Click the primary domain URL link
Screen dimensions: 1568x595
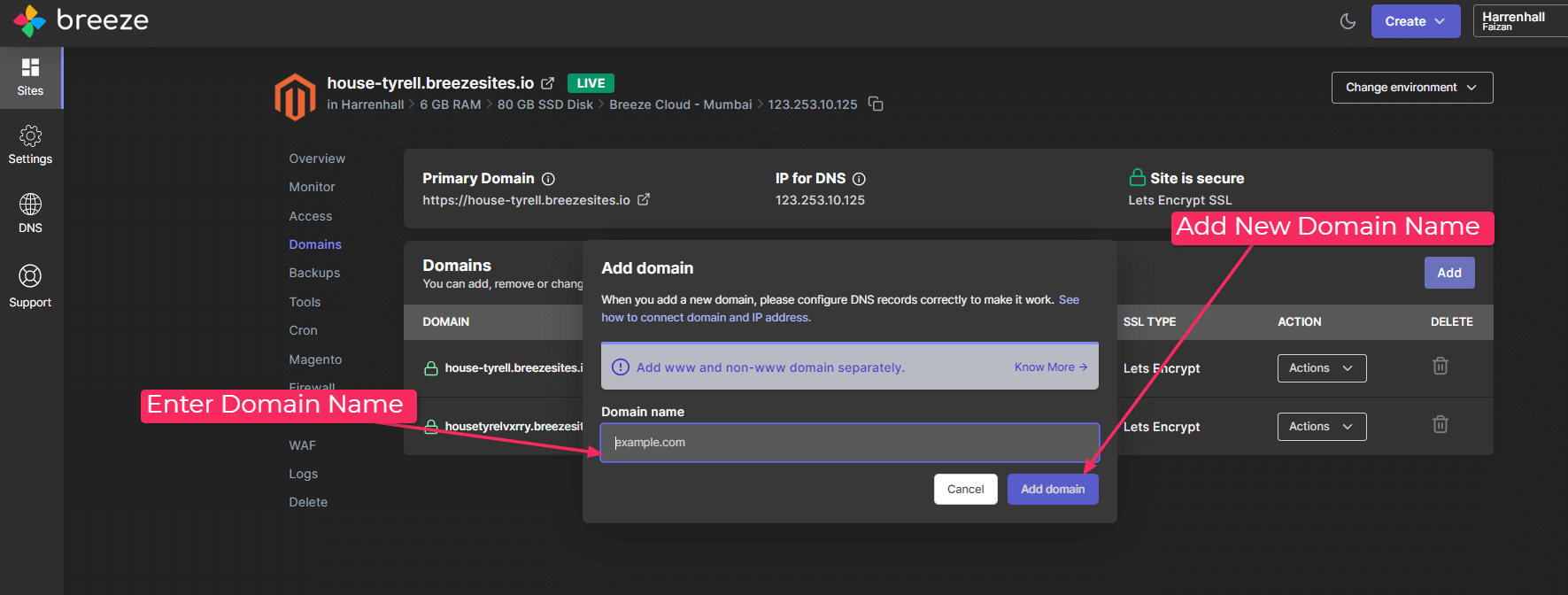coord(526,200)
